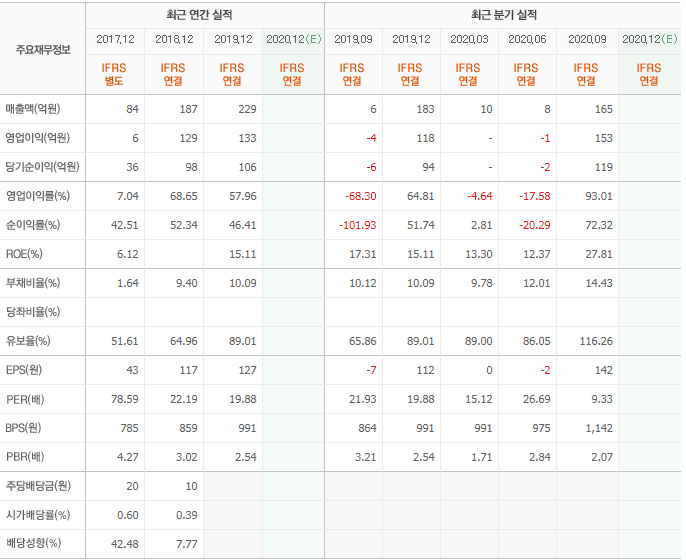Image resolution: width=686 pixels, height=560 pixels.
Task: Click the BPS(원) row label
Action: [24, 428]
